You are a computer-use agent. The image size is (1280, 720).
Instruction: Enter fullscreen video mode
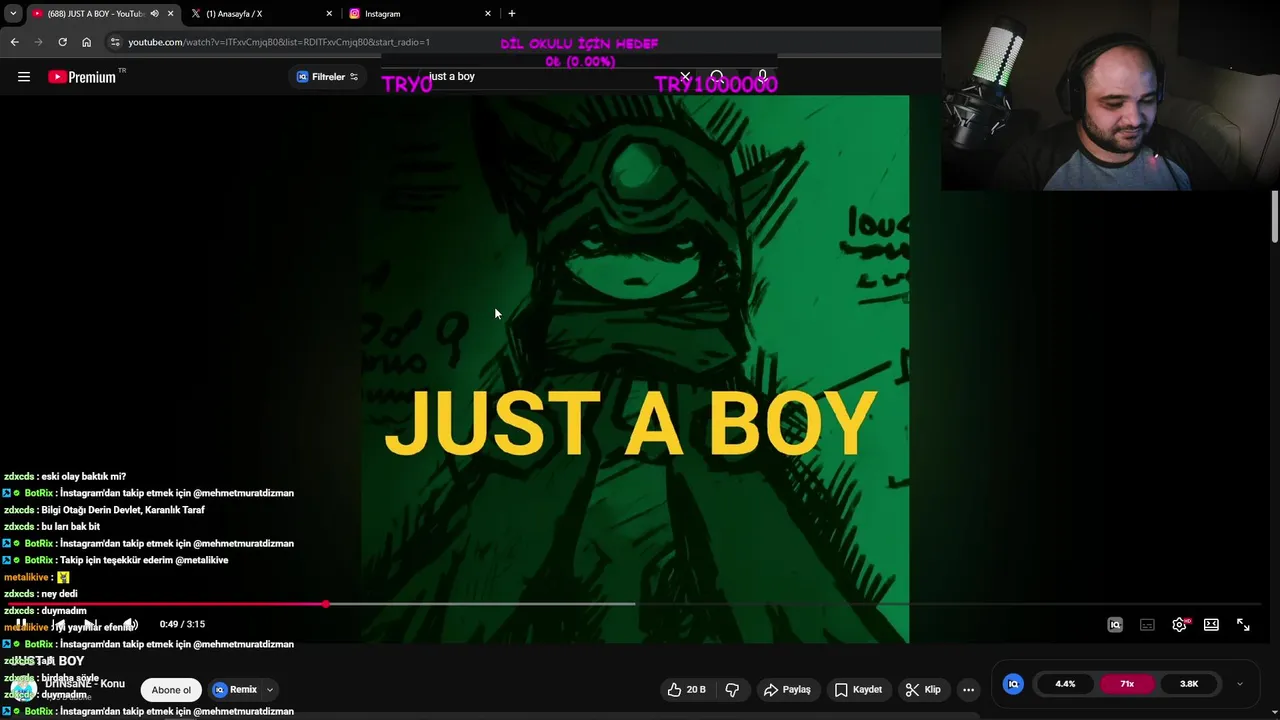[x=1243, y=625]
